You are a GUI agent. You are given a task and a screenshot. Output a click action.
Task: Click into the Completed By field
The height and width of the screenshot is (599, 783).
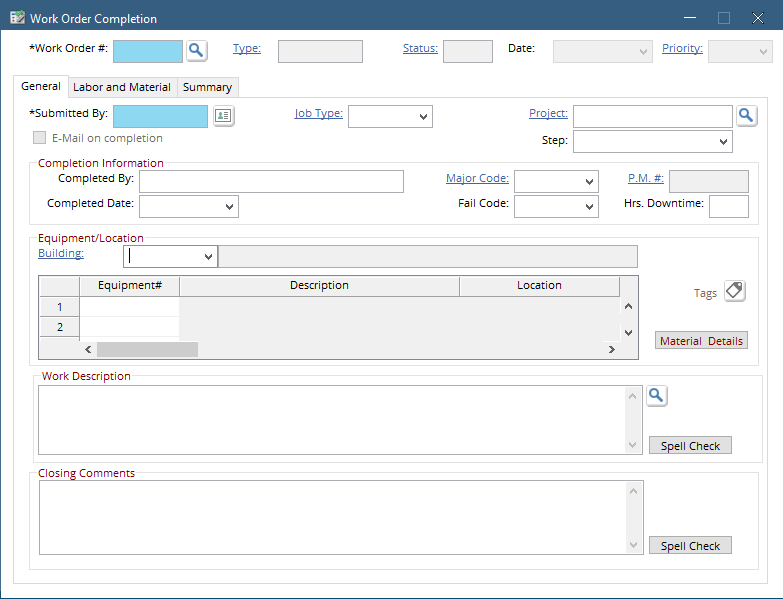(271, 182)
